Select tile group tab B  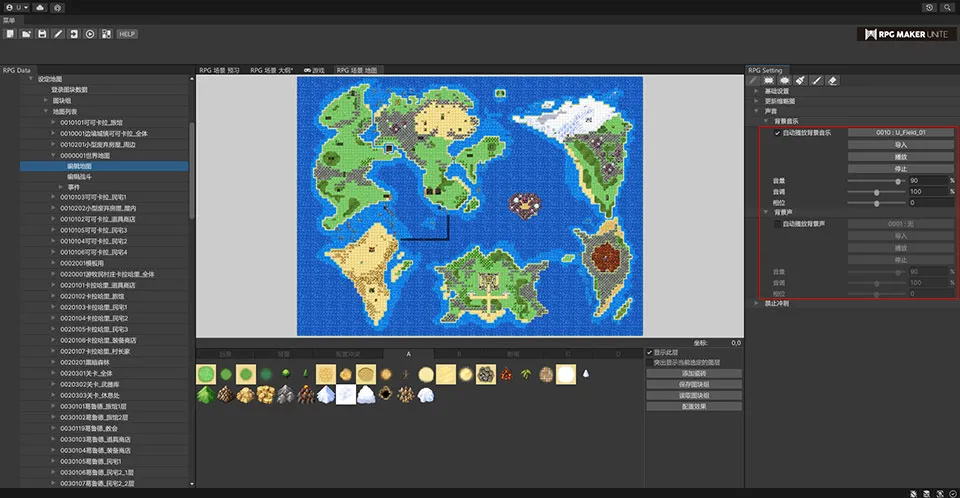459,354
